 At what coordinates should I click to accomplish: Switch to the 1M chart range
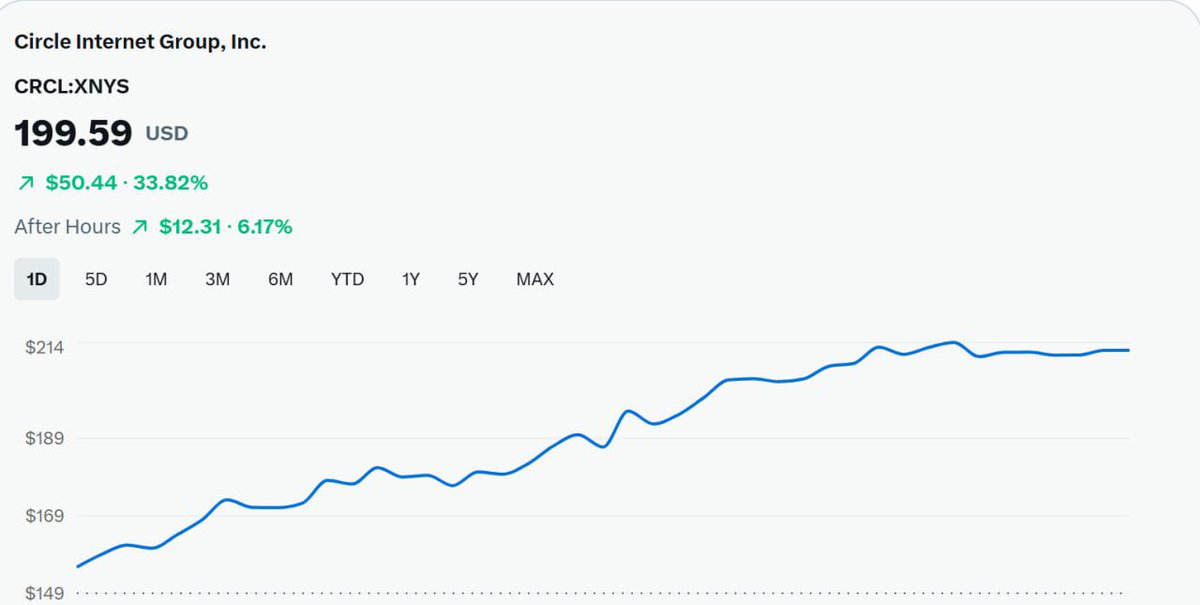coord(156,279)
